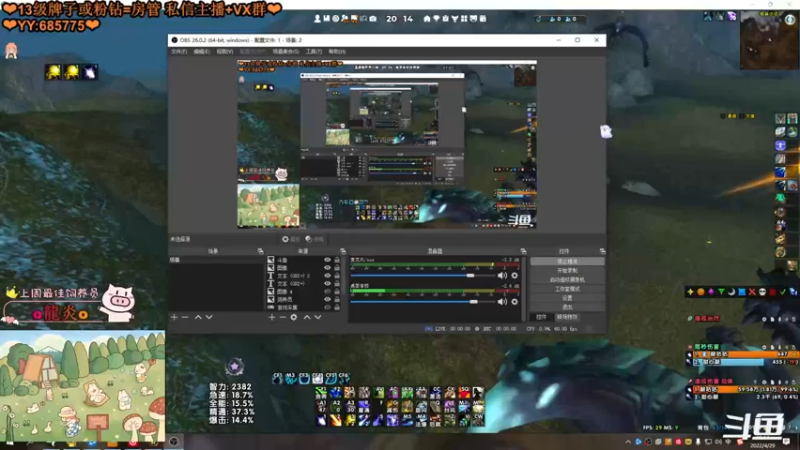The image size is (800, 450).
Task: Click the F2 ability on game action bar
Action: [x=335, y=392]
